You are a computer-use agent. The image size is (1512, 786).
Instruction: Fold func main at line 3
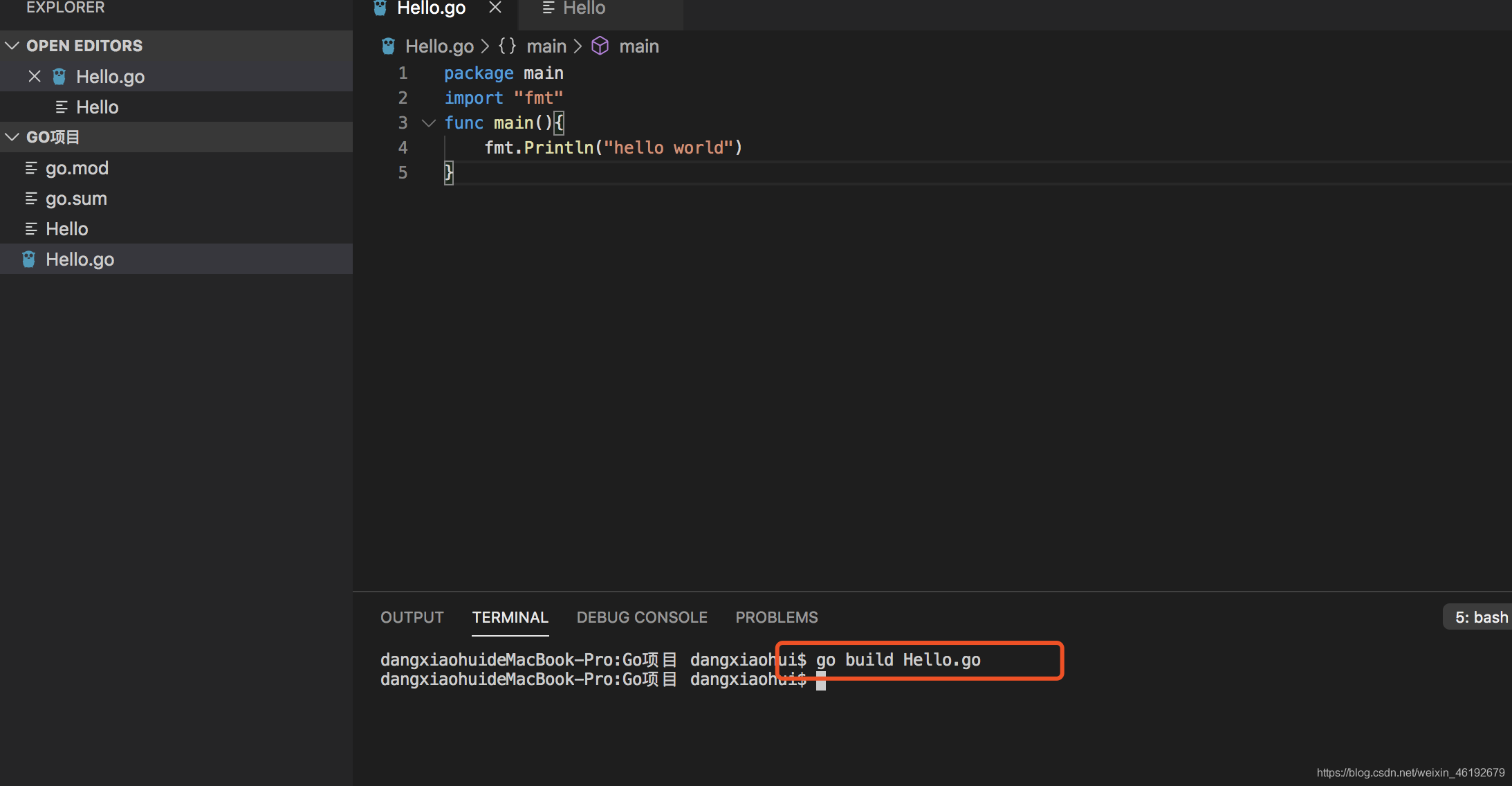(429, 122)
